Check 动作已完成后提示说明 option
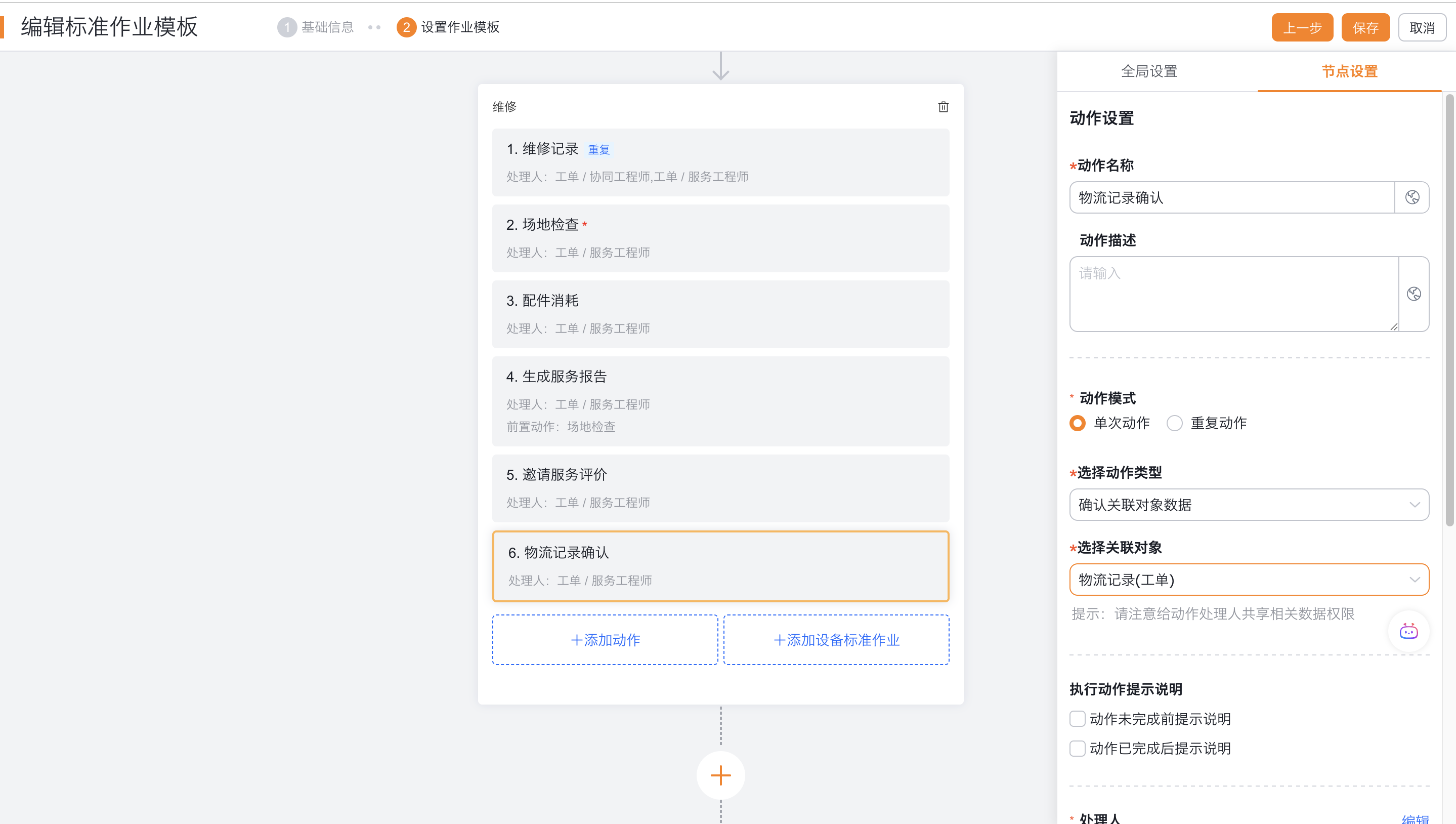The image size is (1456, 824). [x=1077, y=748]
